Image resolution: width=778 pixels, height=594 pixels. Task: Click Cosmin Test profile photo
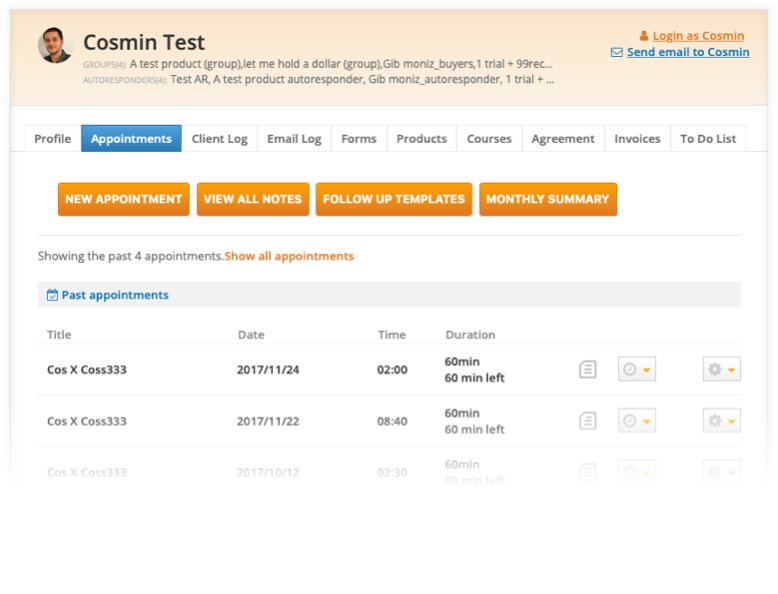point(55,45)
